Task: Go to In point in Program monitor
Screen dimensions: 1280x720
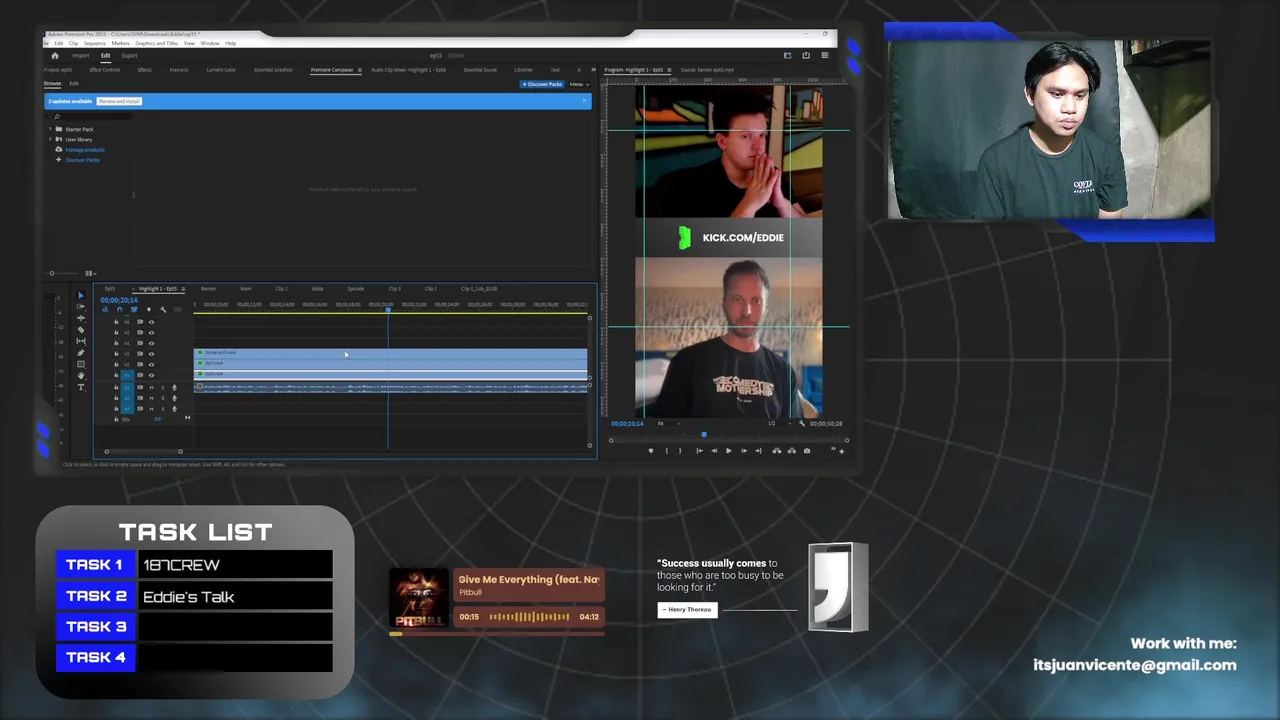Action: tap(699, 451)
